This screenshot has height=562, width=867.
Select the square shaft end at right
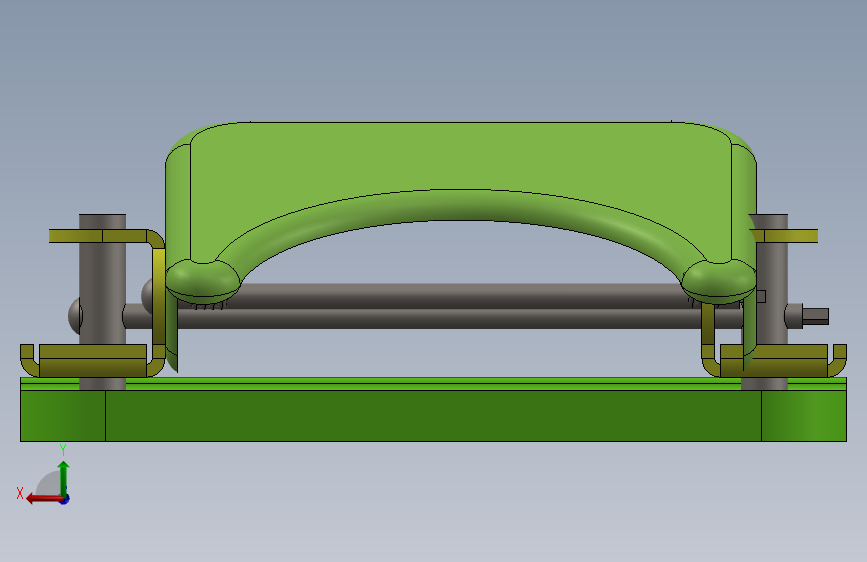[x=816, y=316]
